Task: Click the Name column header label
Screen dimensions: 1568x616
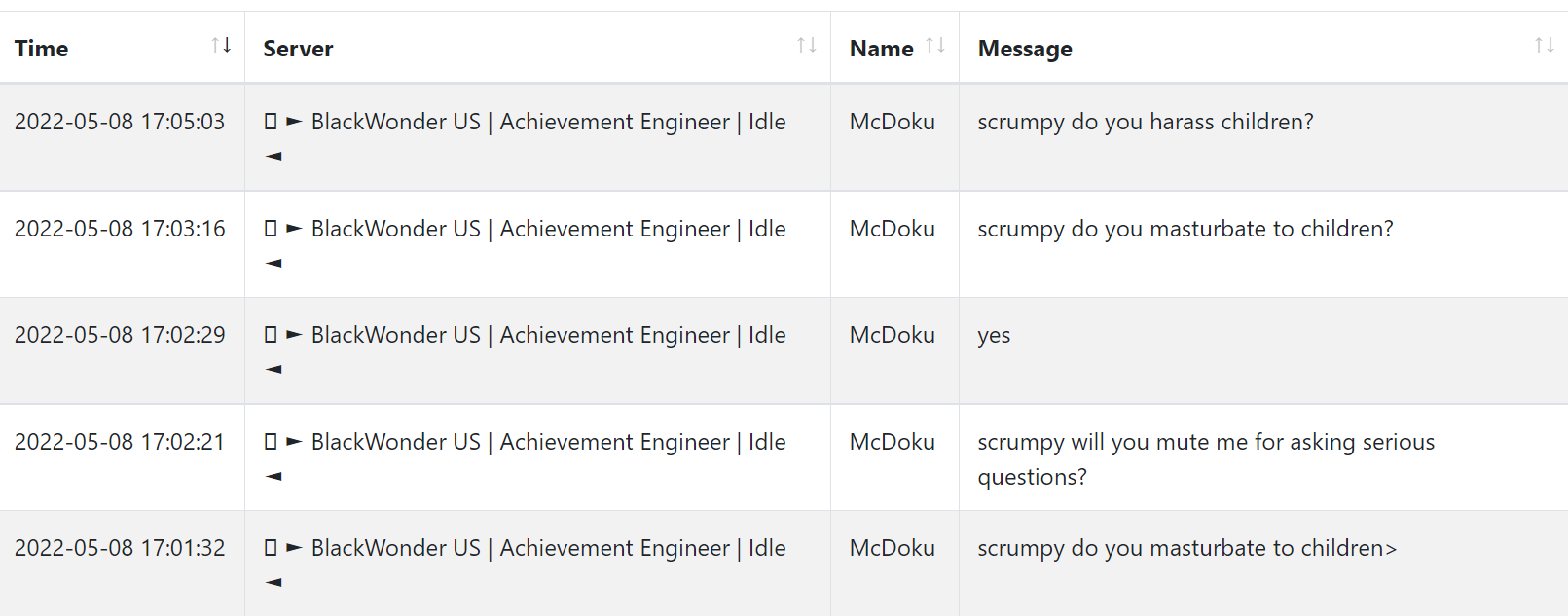Action: click(x=881, y=49)
